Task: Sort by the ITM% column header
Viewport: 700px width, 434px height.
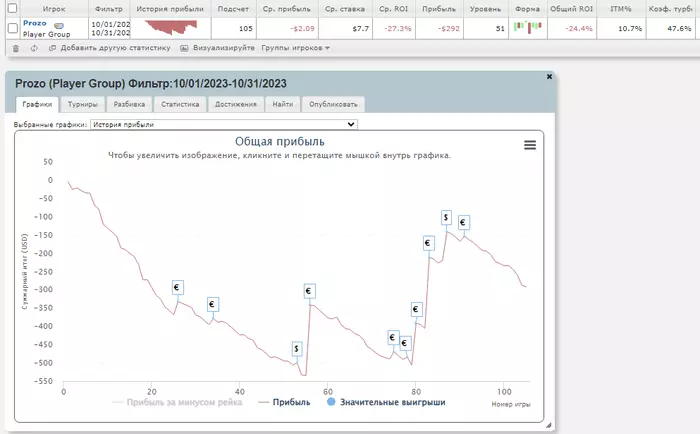Action: coord(621,9)
